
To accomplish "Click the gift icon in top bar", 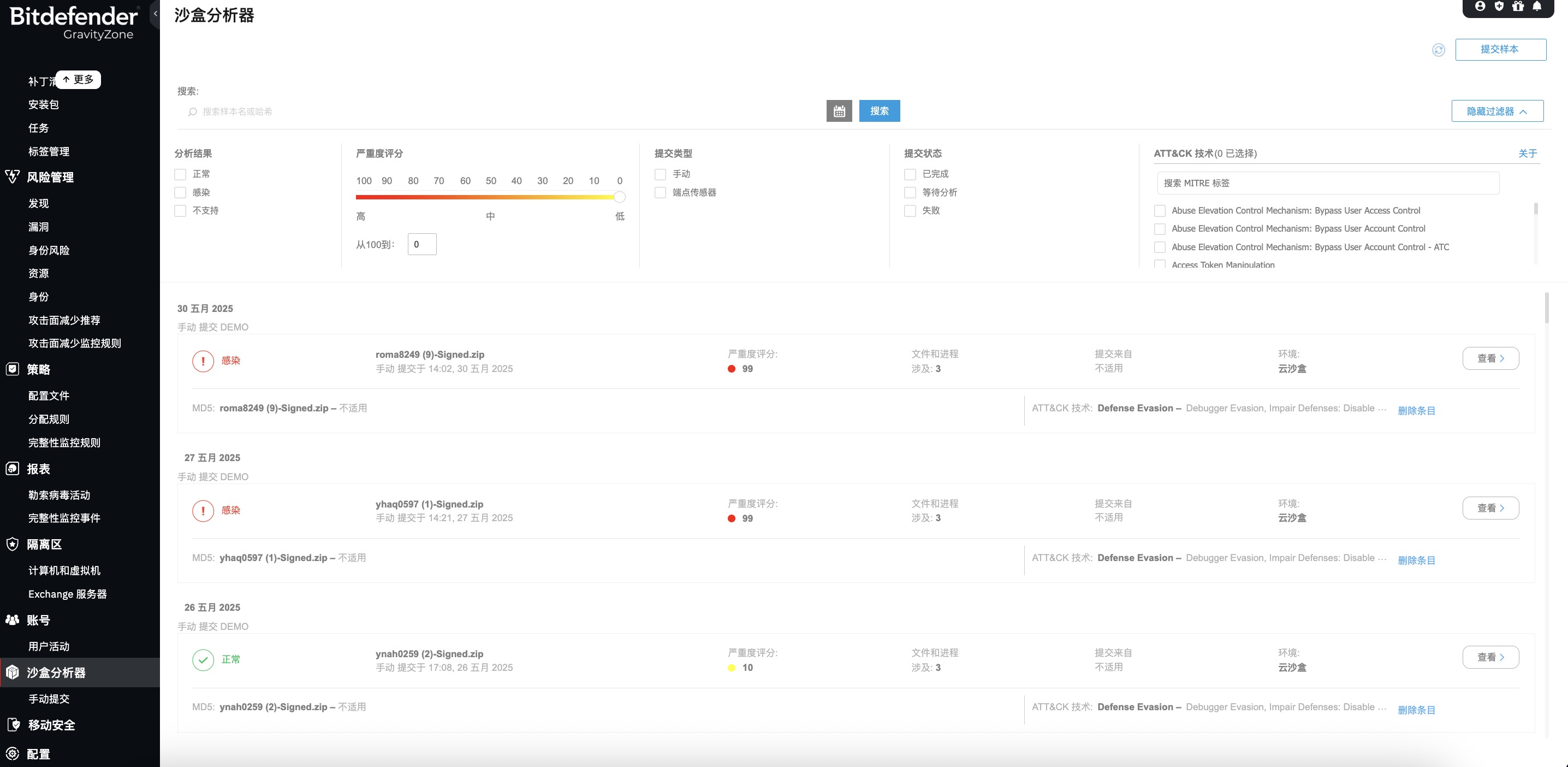I will [1518, 6].
